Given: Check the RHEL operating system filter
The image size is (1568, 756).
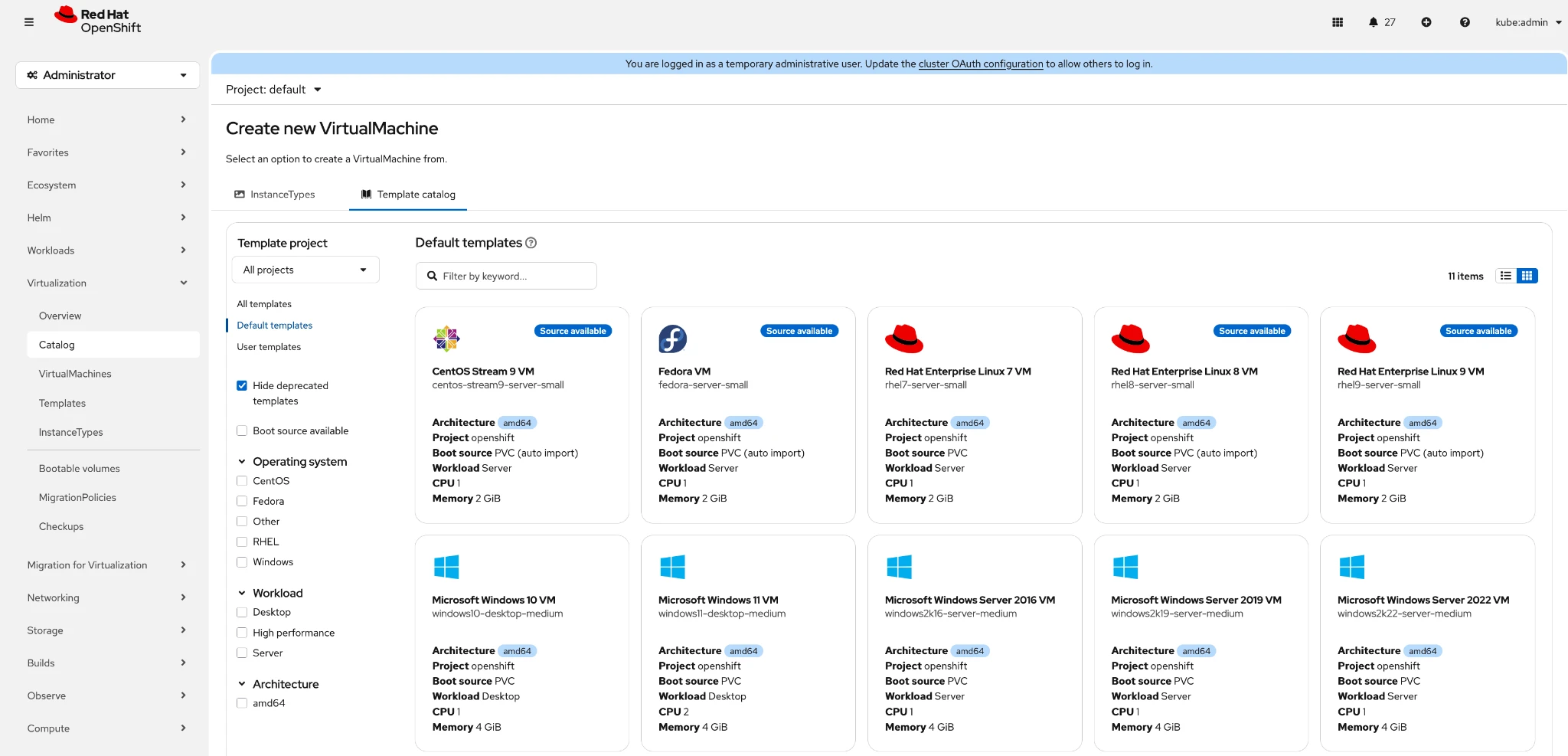Looking at the screenshot, I should 242,542.
